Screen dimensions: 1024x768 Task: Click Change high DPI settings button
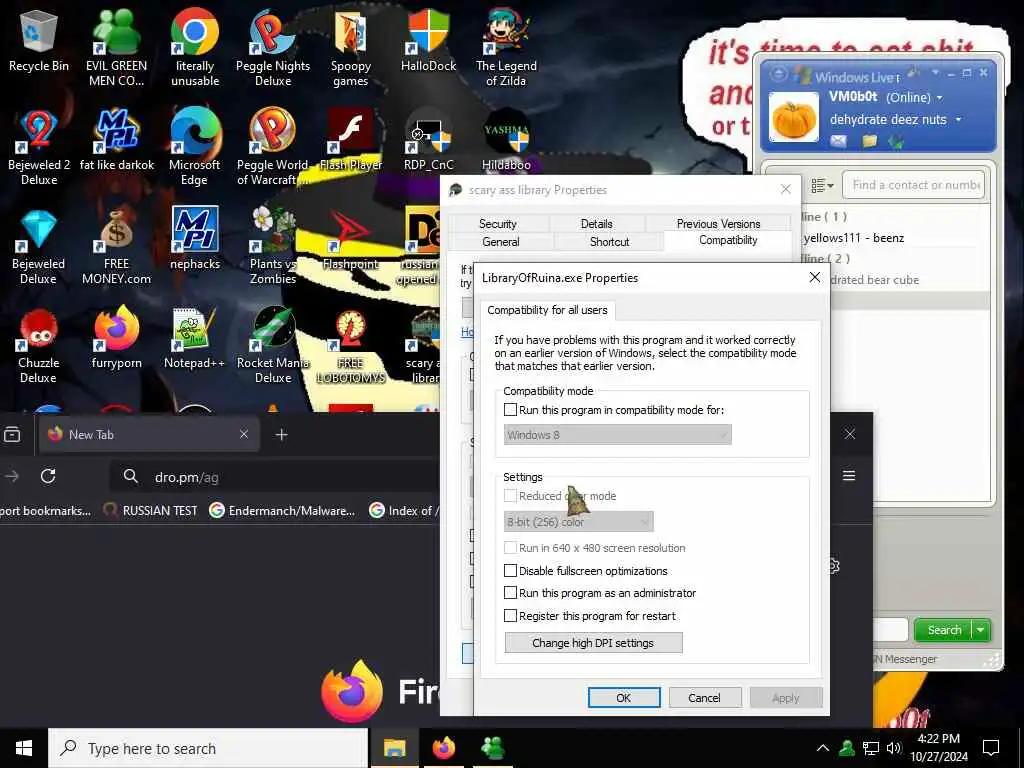(x=593, y=643)
